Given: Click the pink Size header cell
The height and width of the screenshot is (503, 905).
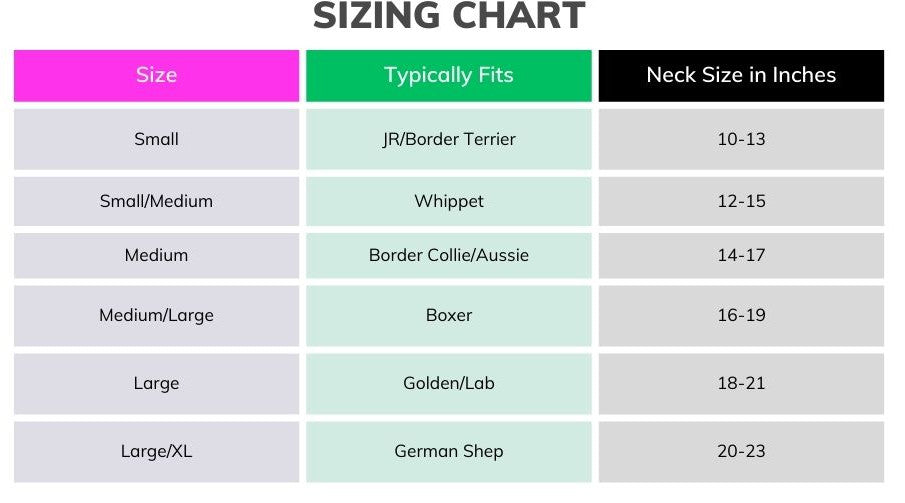Looking at the screenshot, I should [156, 76].
